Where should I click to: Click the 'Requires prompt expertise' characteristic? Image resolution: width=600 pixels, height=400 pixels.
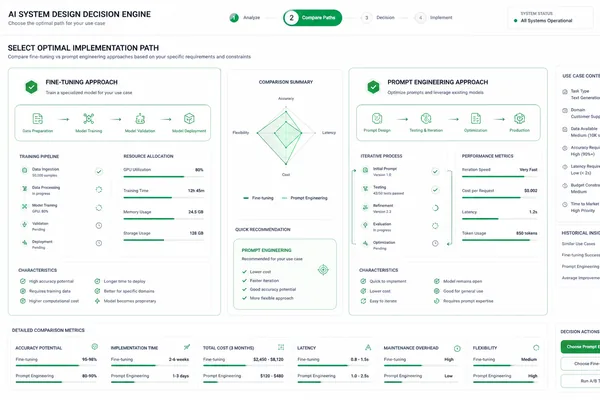click(x=464, y=301)
